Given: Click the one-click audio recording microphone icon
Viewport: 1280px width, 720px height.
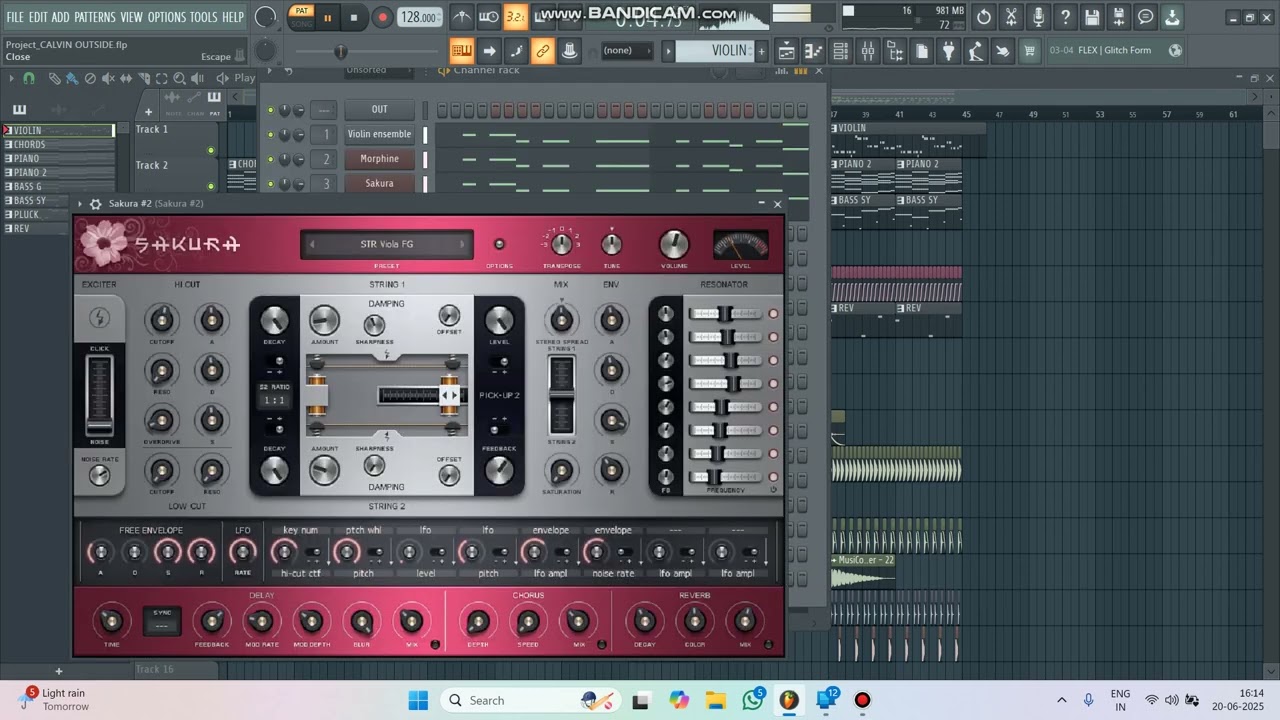Looking at the screenshot, I should click(1038, 17).
